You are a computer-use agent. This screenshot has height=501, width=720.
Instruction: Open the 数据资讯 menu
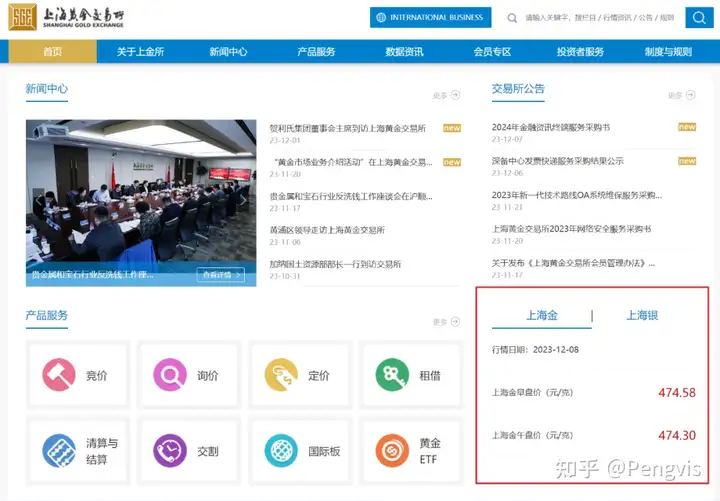[x=404, y=51]
